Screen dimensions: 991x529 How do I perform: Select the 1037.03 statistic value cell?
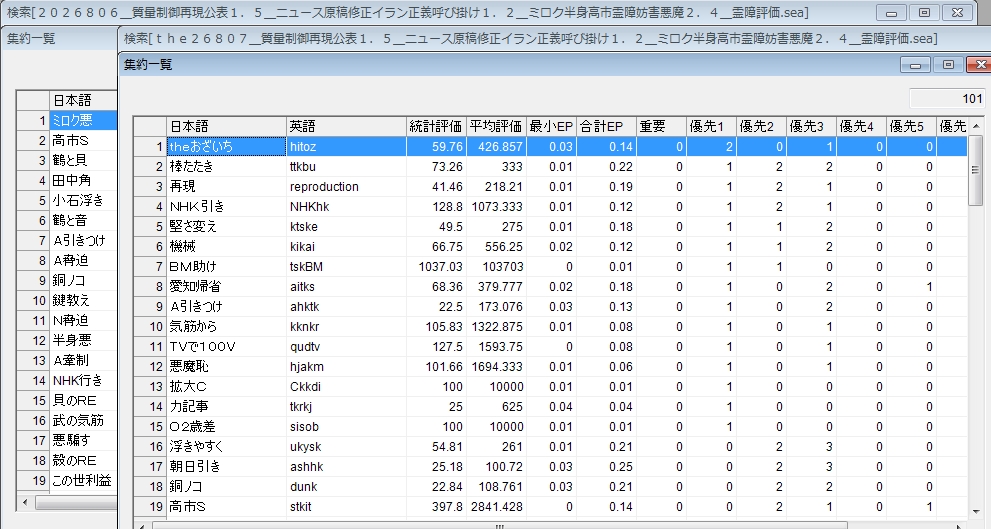pyautogui.click(x=436, y=267)
